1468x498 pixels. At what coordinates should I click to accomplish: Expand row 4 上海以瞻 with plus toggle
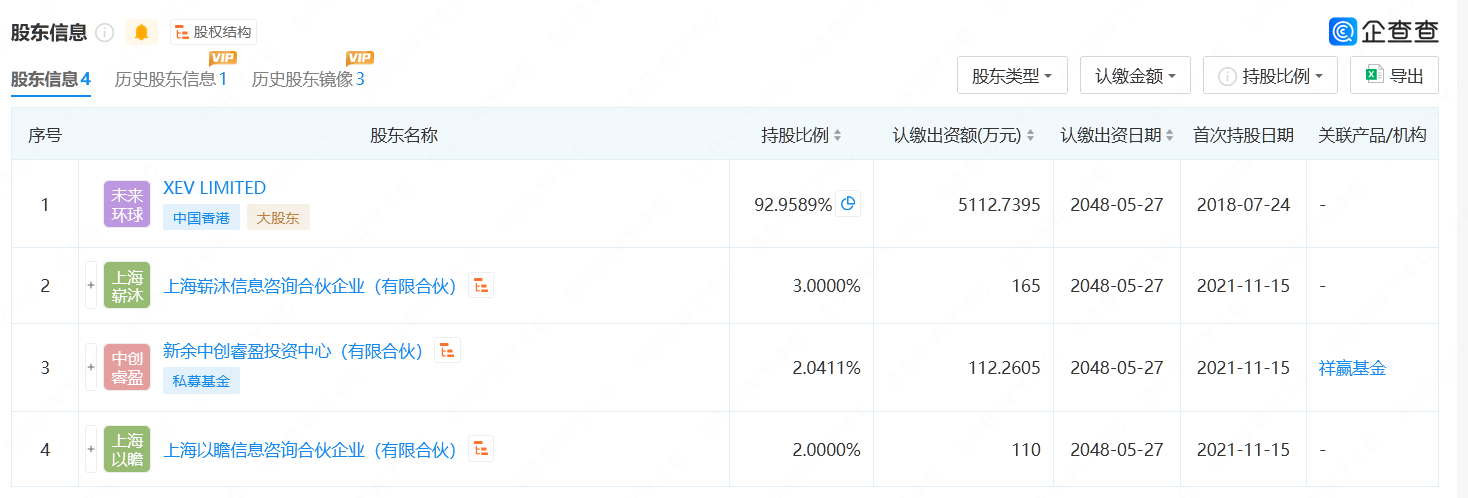point(91,450)
